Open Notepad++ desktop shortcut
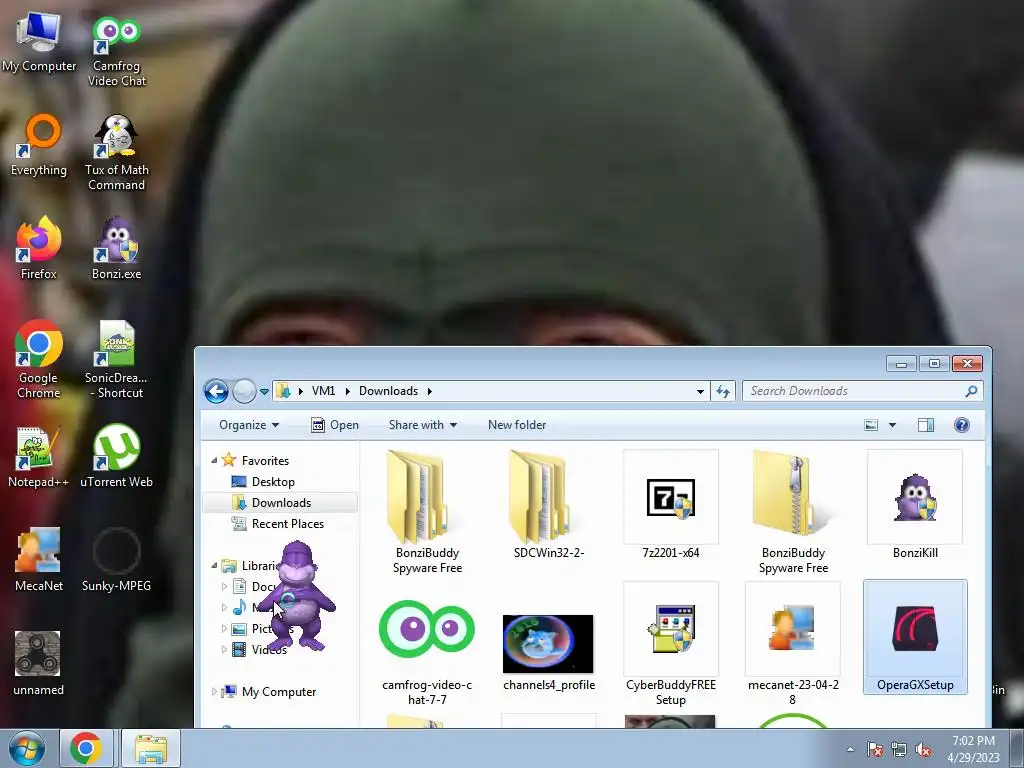This screenshot has height=768, width=1024. click(x=39, y=456)
